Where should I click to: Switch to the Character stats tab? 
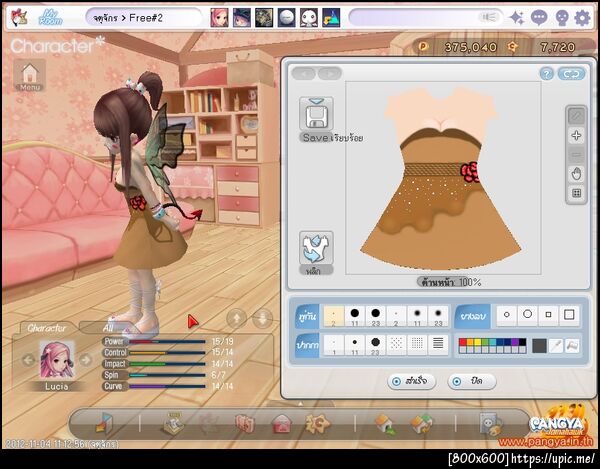tap(46, 328)
